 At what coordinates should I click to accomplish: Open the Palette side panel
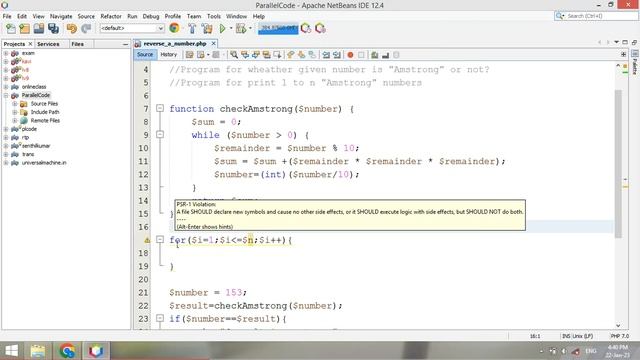[x=635, y=62]
